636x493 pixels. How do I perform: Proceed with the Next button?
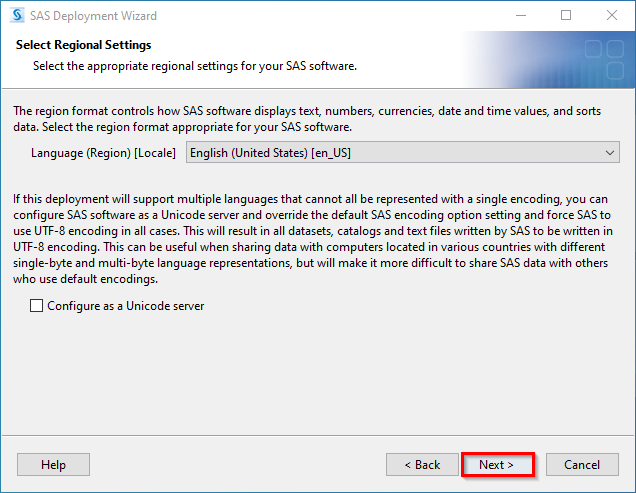[x=498, y=465]
